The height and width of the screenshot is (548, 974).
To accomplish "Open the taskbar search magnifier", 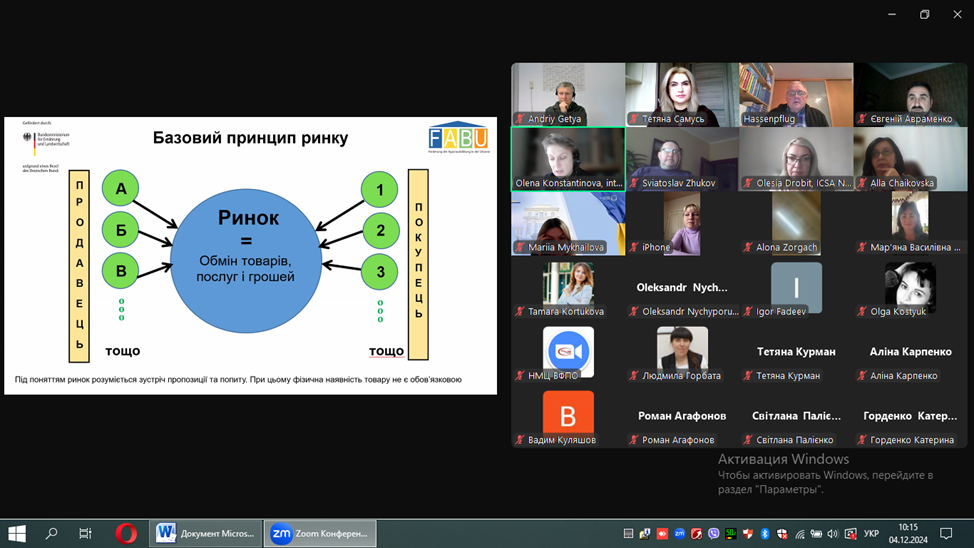I will [x=52, y=534].
